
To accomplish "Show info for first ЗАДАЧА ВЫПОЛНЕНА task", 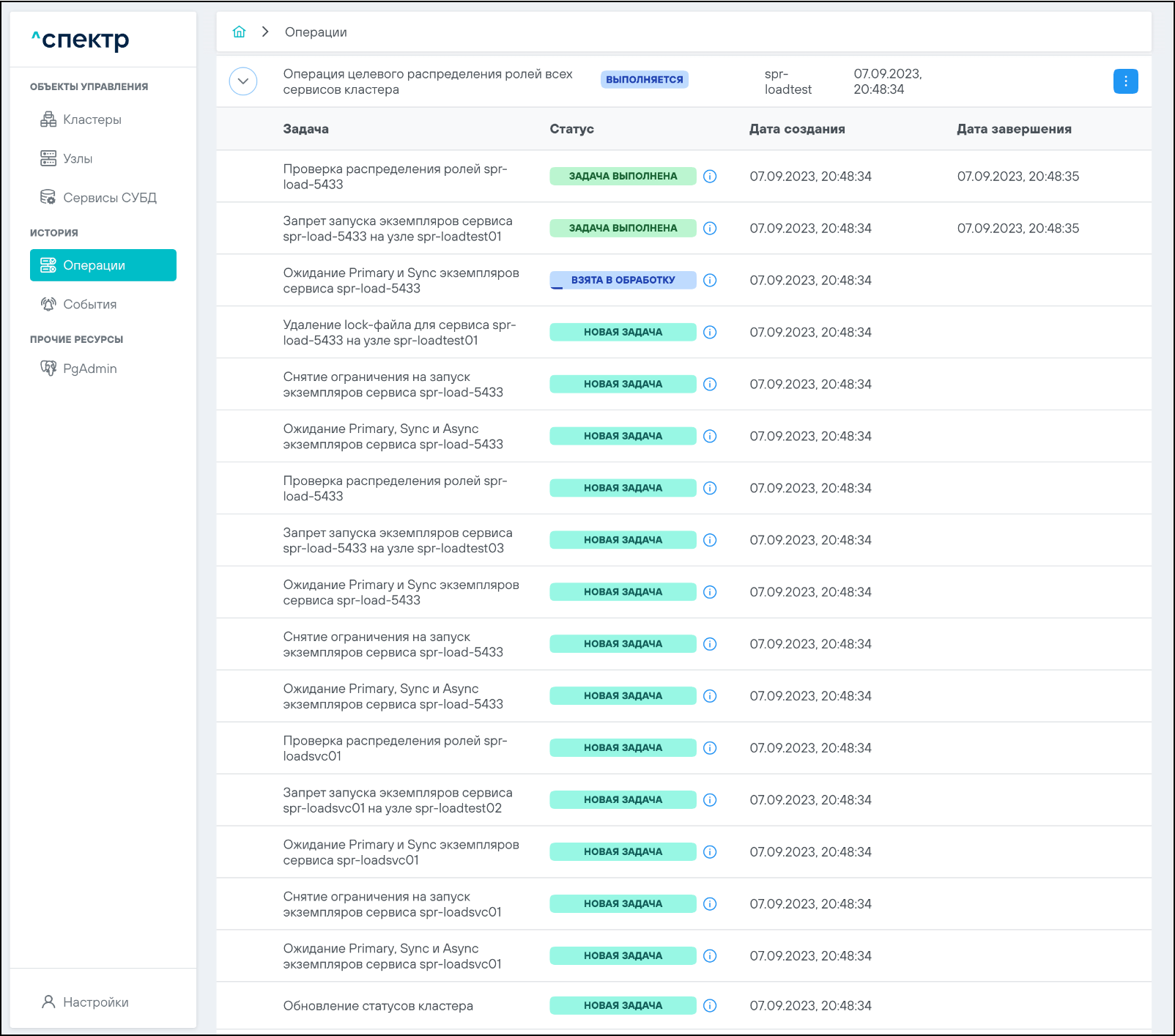I will click(x=710, y=177).
